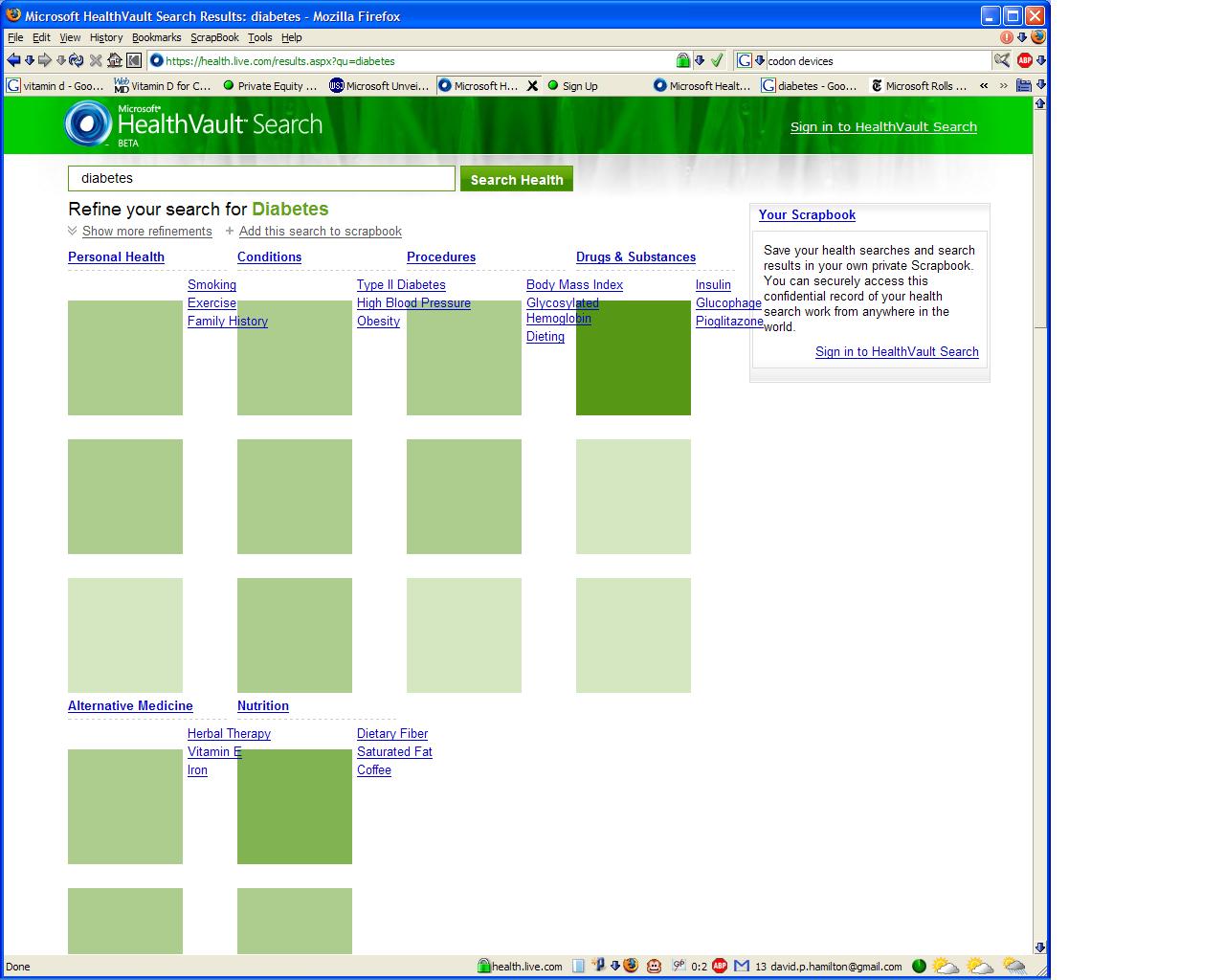Go forward with the Forward arrow
The width and height of the screenshot is (1225, 980).
pyautogui.click(x=45, y=60)
